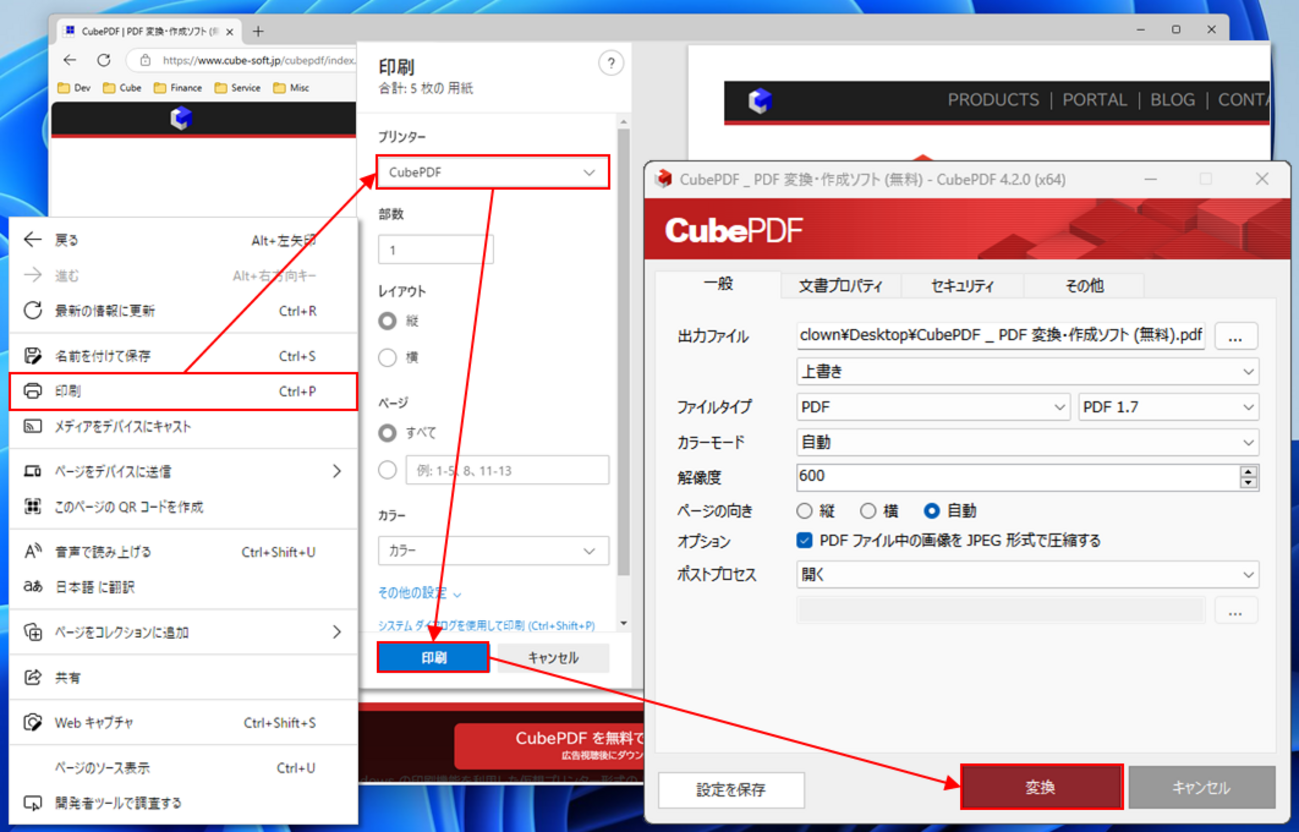Switch to the セキュリティ tab
This screenshot has width=1299, height=832.
961,285
